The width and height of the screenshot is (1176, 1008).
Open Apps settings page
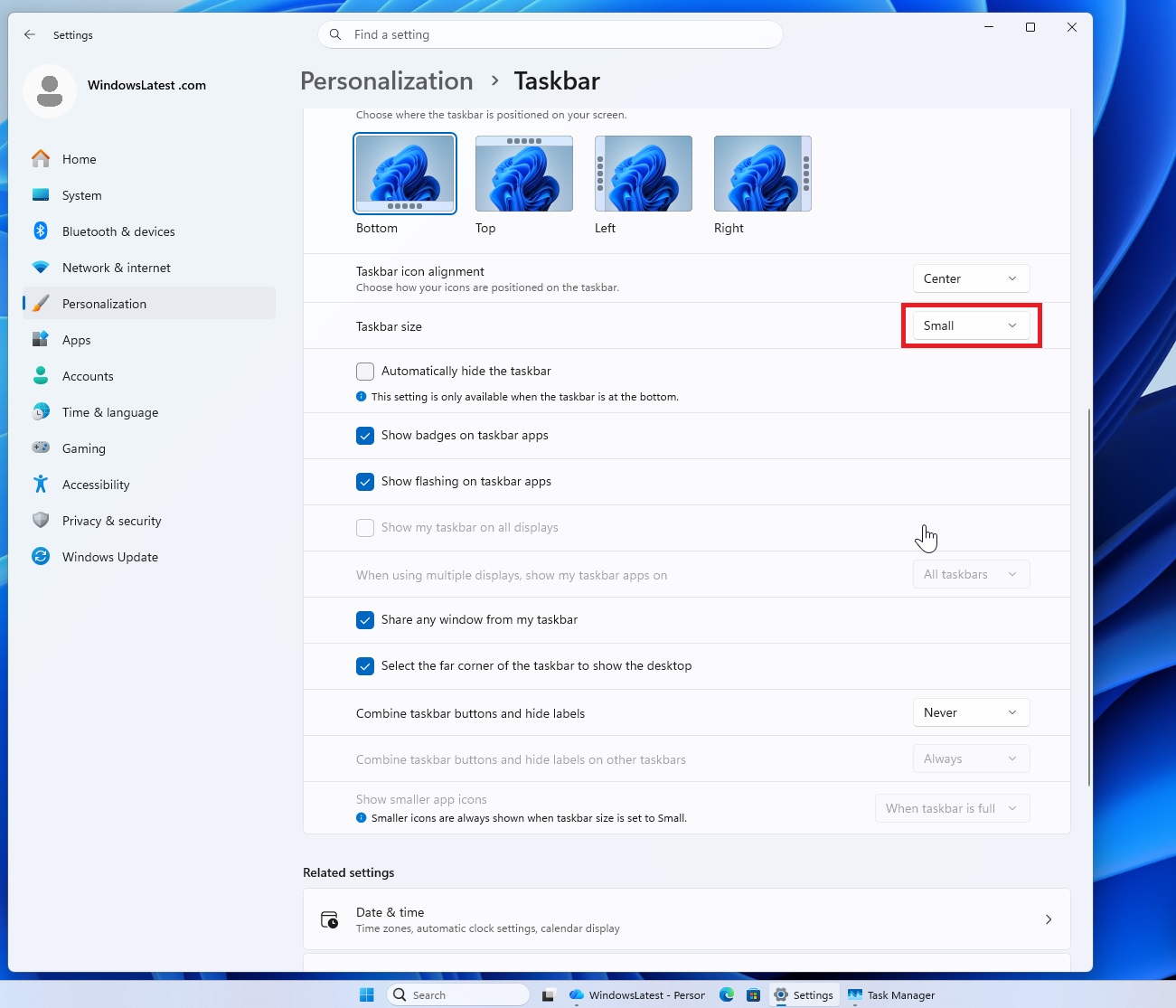pyautogui.click(x=149, y=340)
